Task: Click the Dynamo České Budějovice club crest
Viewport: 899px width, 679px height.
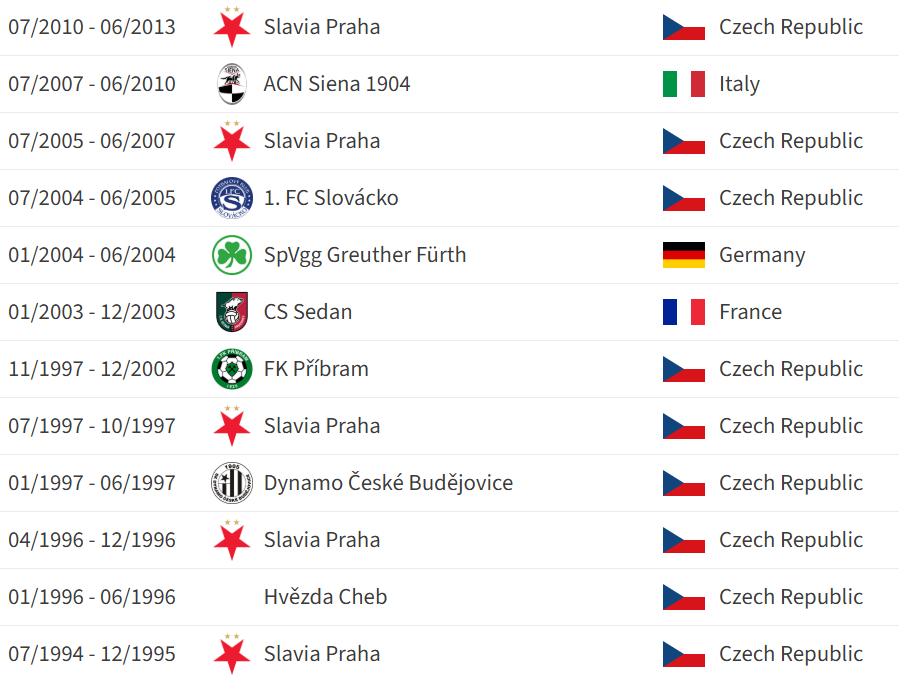Action: coord(232,483)
